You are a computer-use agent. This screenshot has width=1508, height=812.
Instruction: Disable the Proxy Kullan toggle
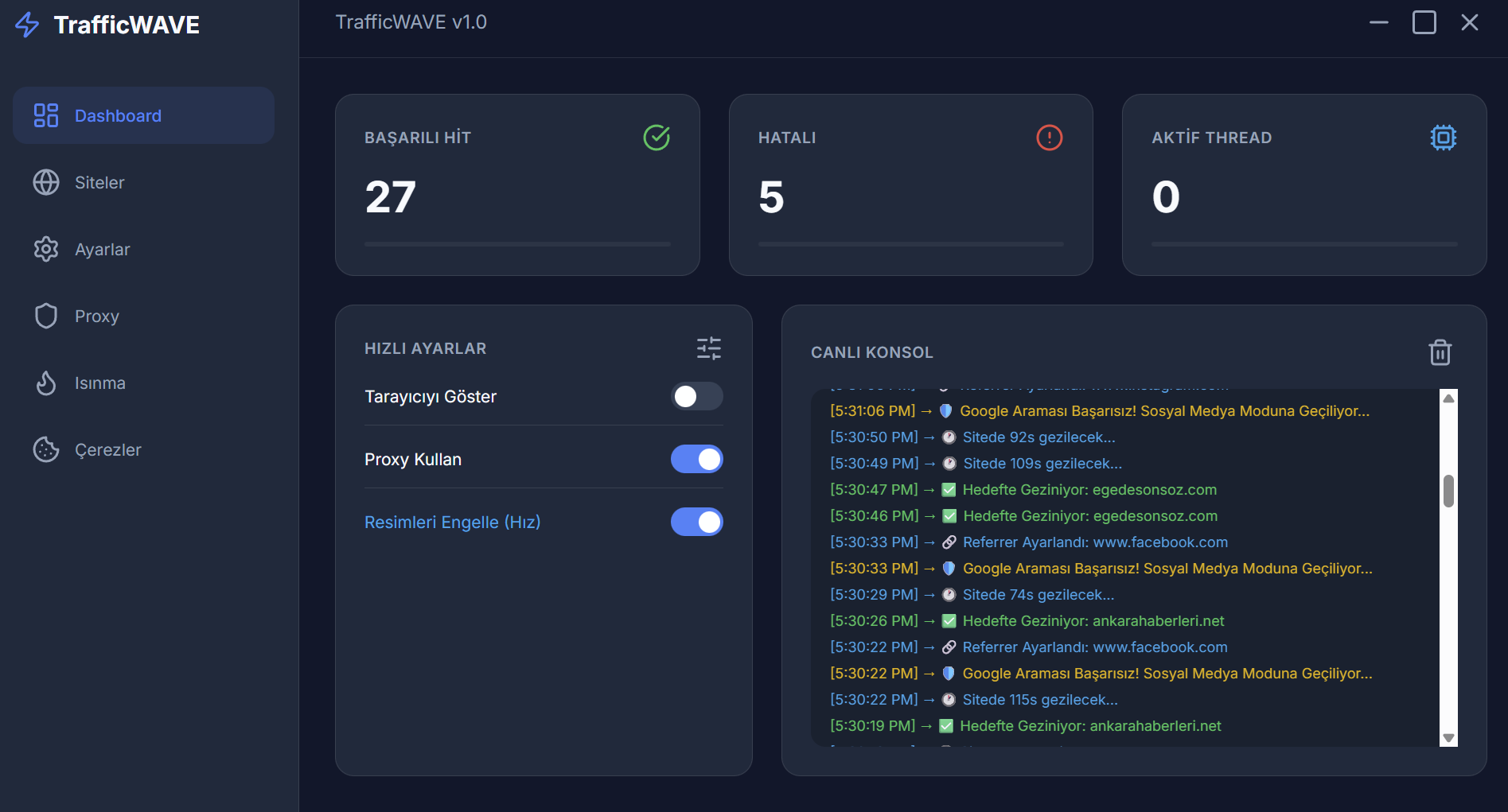[x=697, y=459]
